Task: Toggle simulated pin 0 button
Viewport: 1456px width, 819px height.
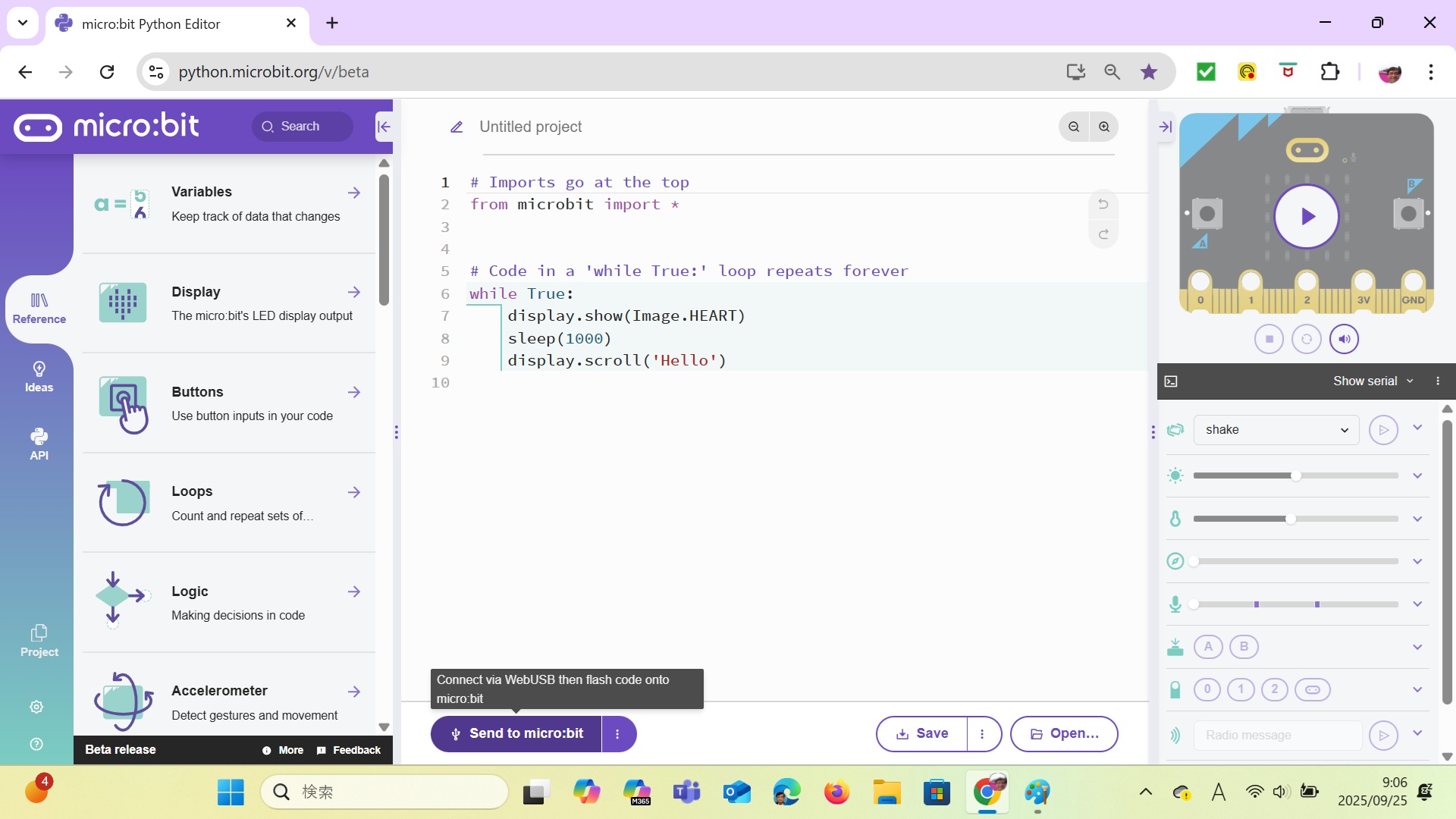Action: pos(1207,689)
